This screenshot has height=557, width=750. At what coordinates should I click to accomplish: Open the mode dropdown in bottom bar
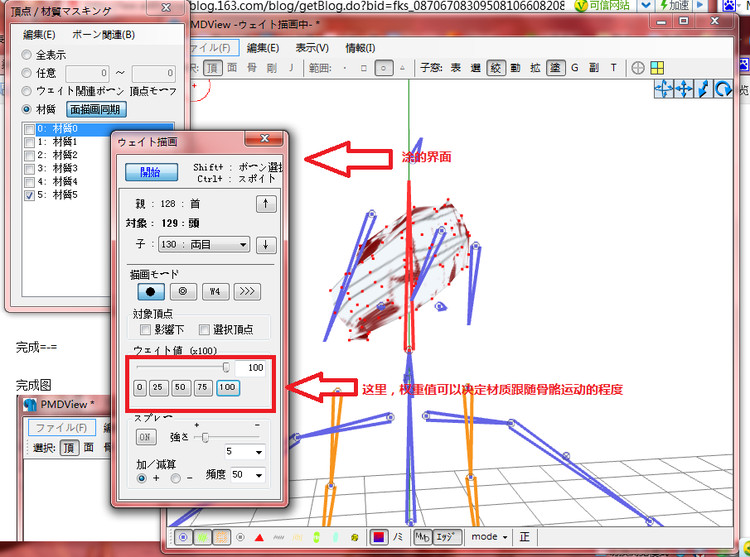489,537
